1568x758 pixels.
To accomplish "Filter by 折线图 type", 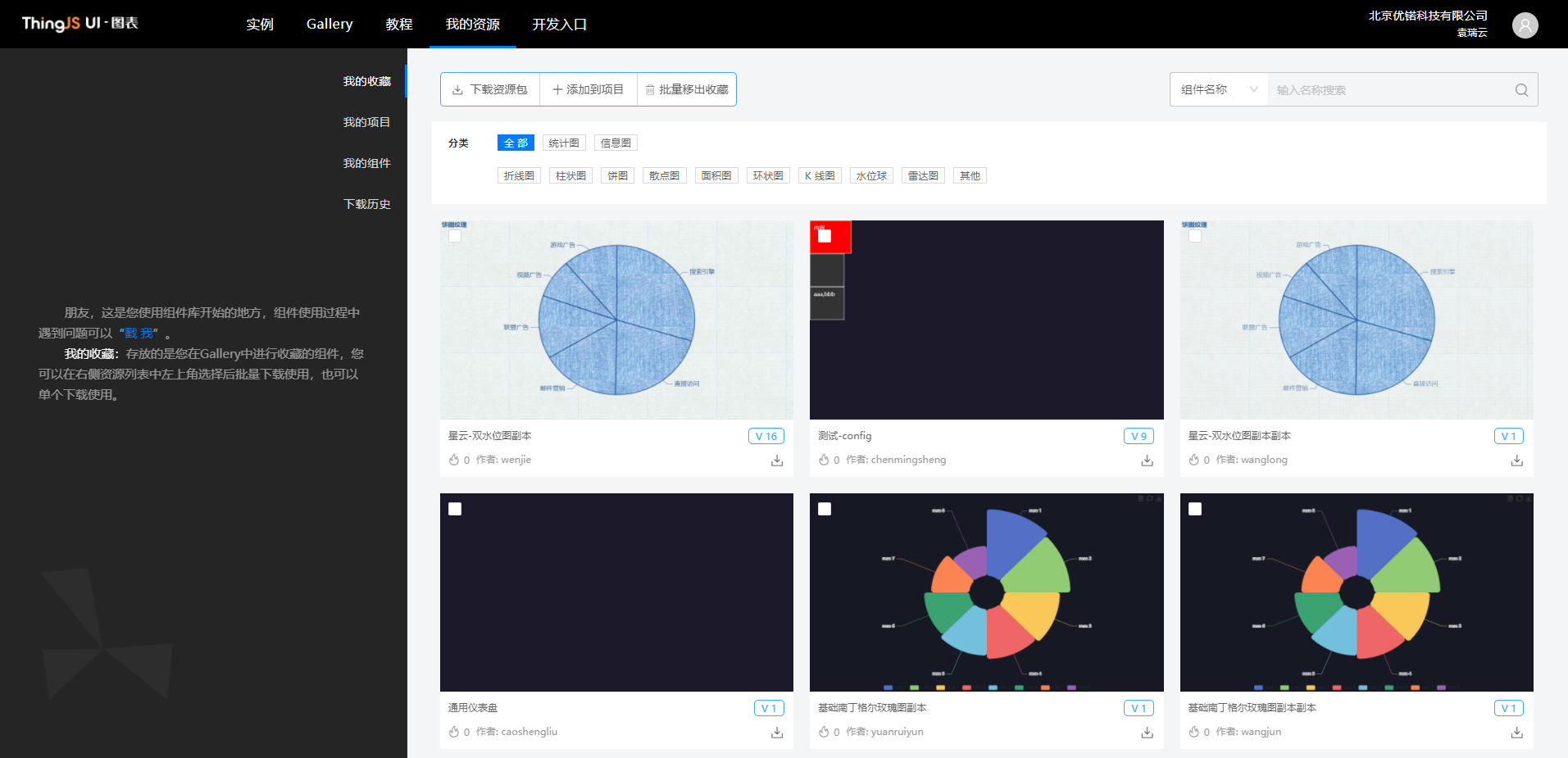I will (x=519, y=175).
